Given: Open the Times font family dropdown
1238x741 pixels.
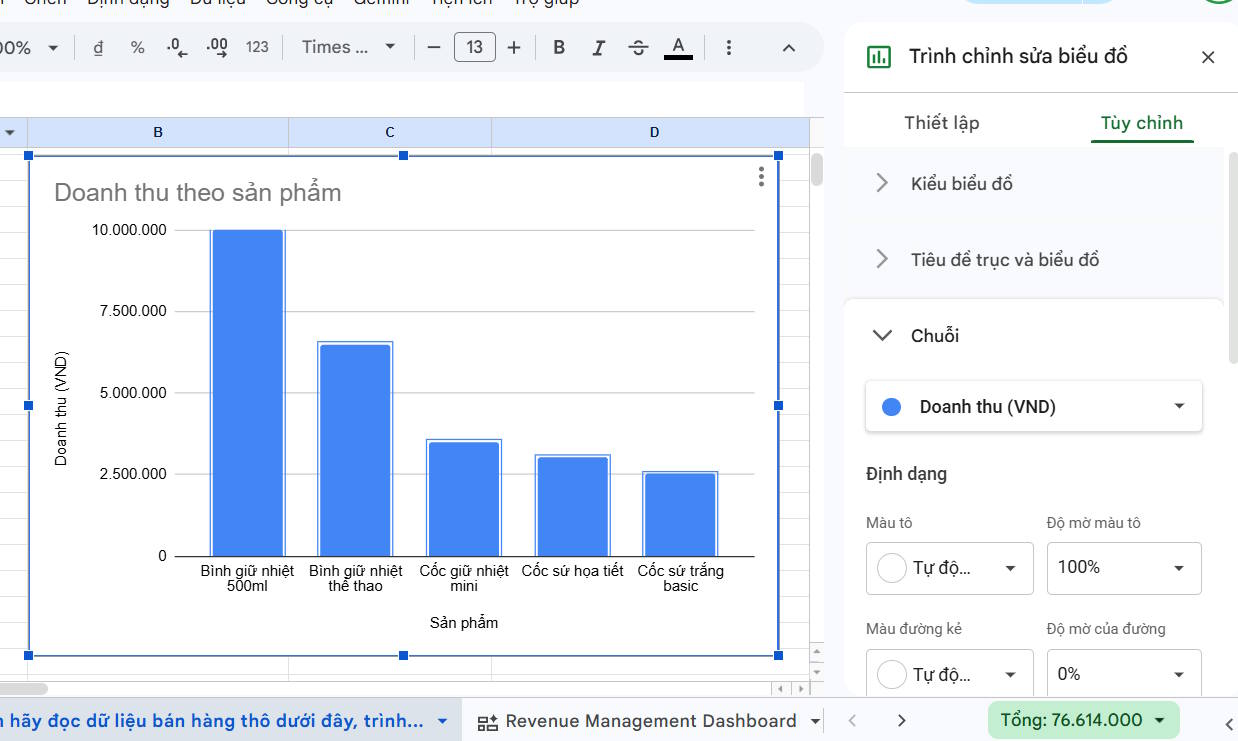Looking at the screenshot, I should pyautogui.click(x=349, y=47).
